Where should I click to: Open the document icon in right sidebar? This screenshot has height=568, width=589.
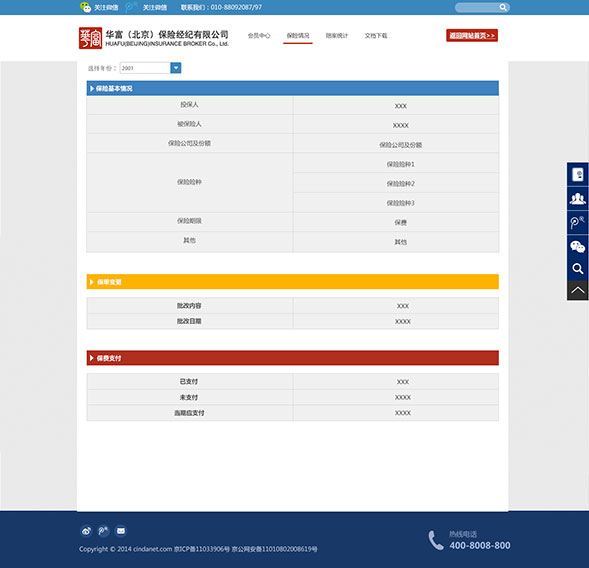[577, 175]
